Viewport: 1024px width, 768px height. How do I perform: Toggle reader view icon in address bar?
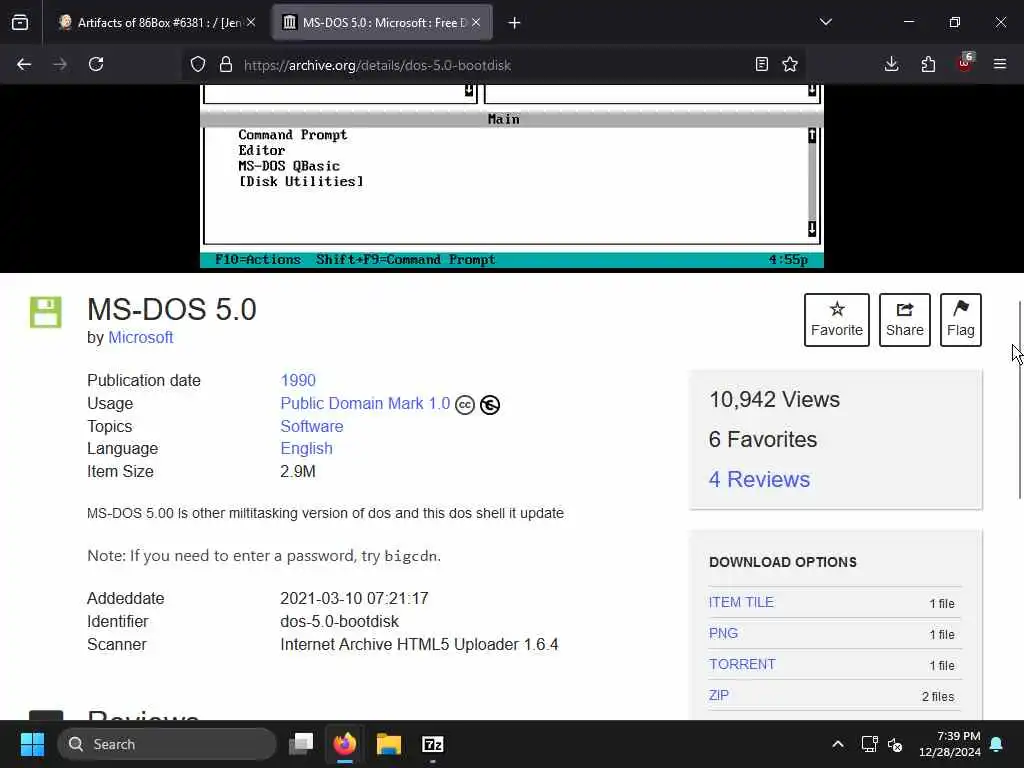761,64
